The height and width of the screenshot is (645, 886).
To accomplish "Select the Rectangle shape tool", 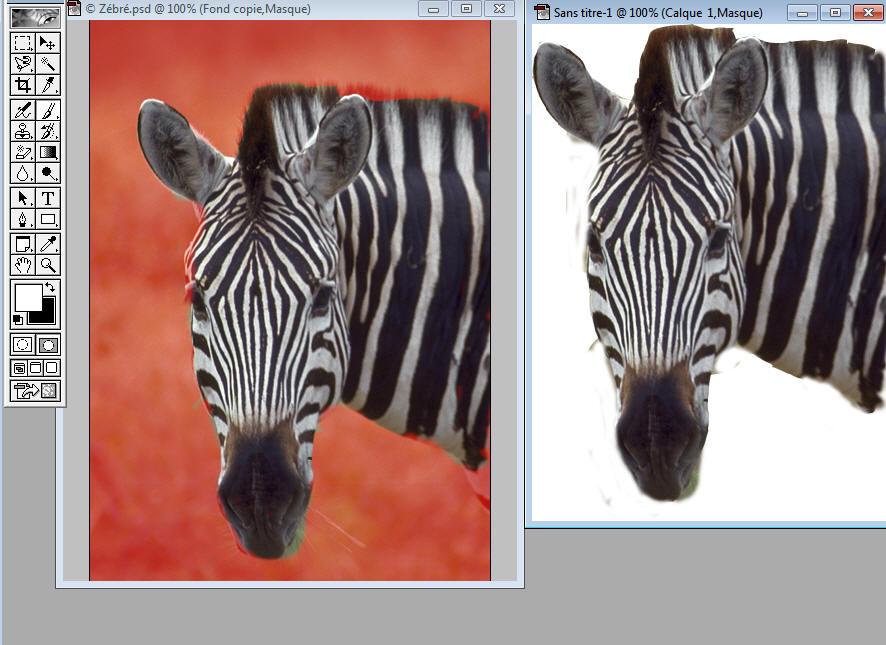I will point(47,219).
